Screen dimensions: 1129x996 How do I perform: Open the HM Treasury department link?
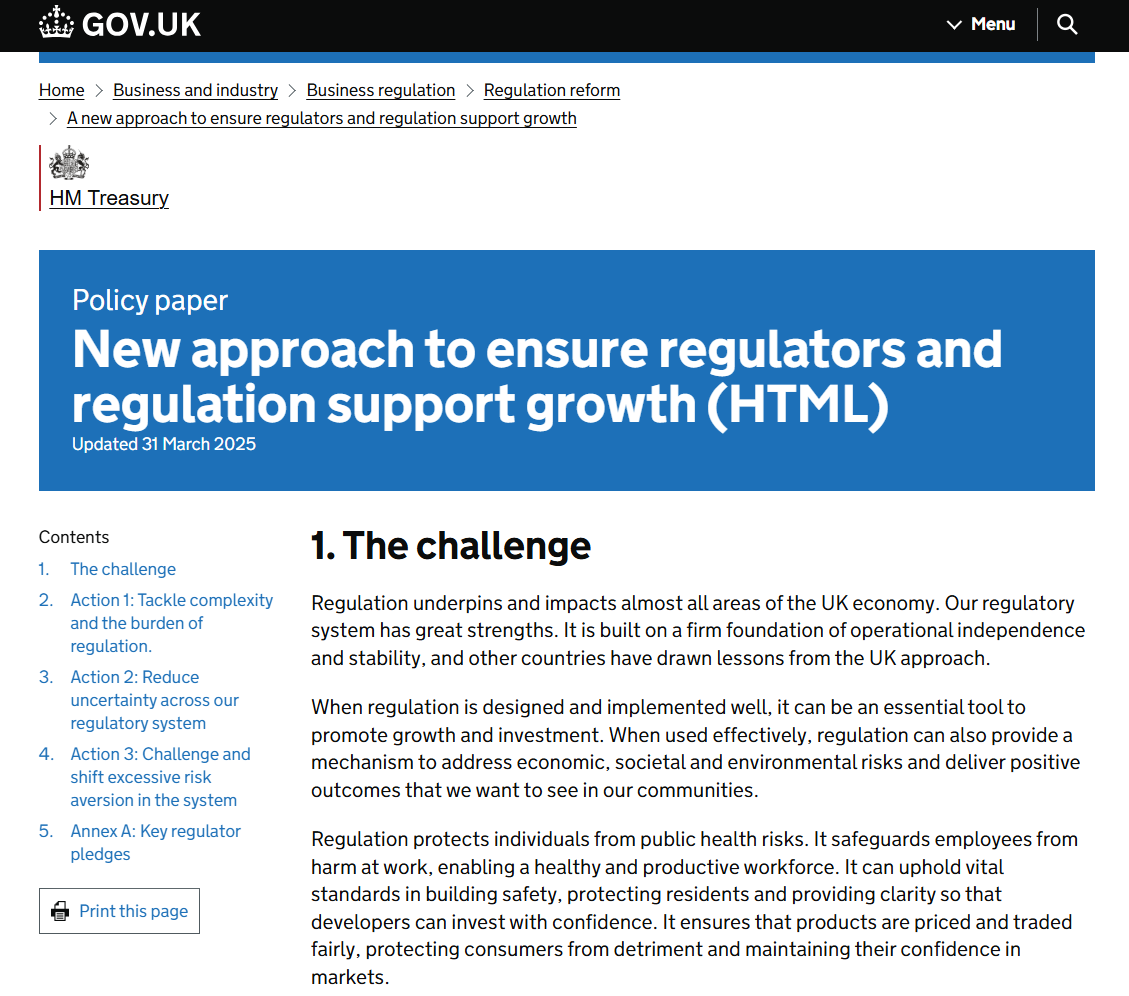coord(108,198)
